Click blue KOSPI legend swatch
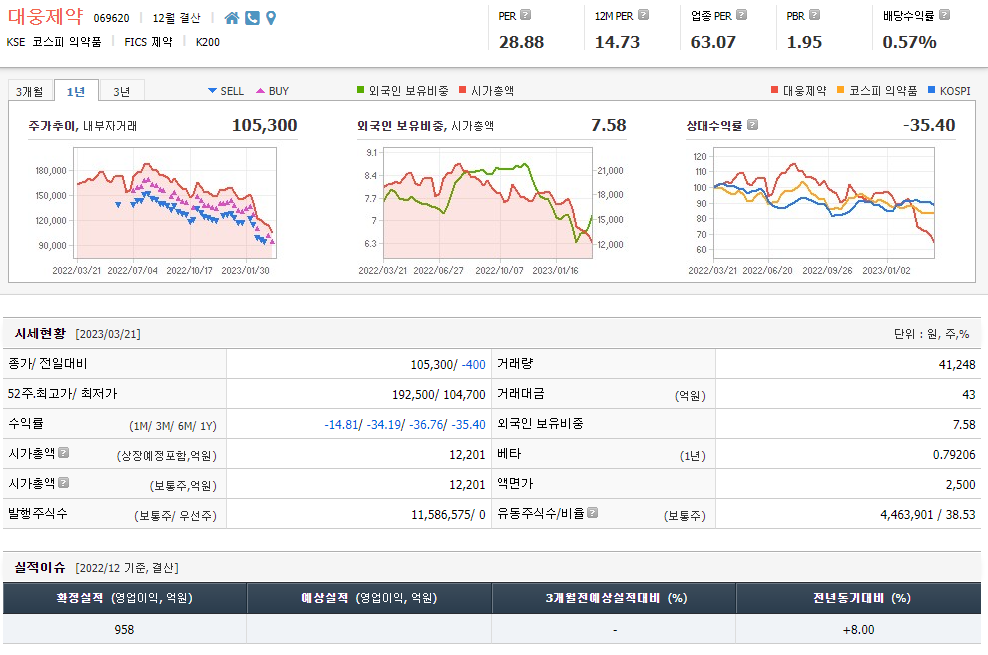Screen dimensions: 988x655 click(931, 90)
